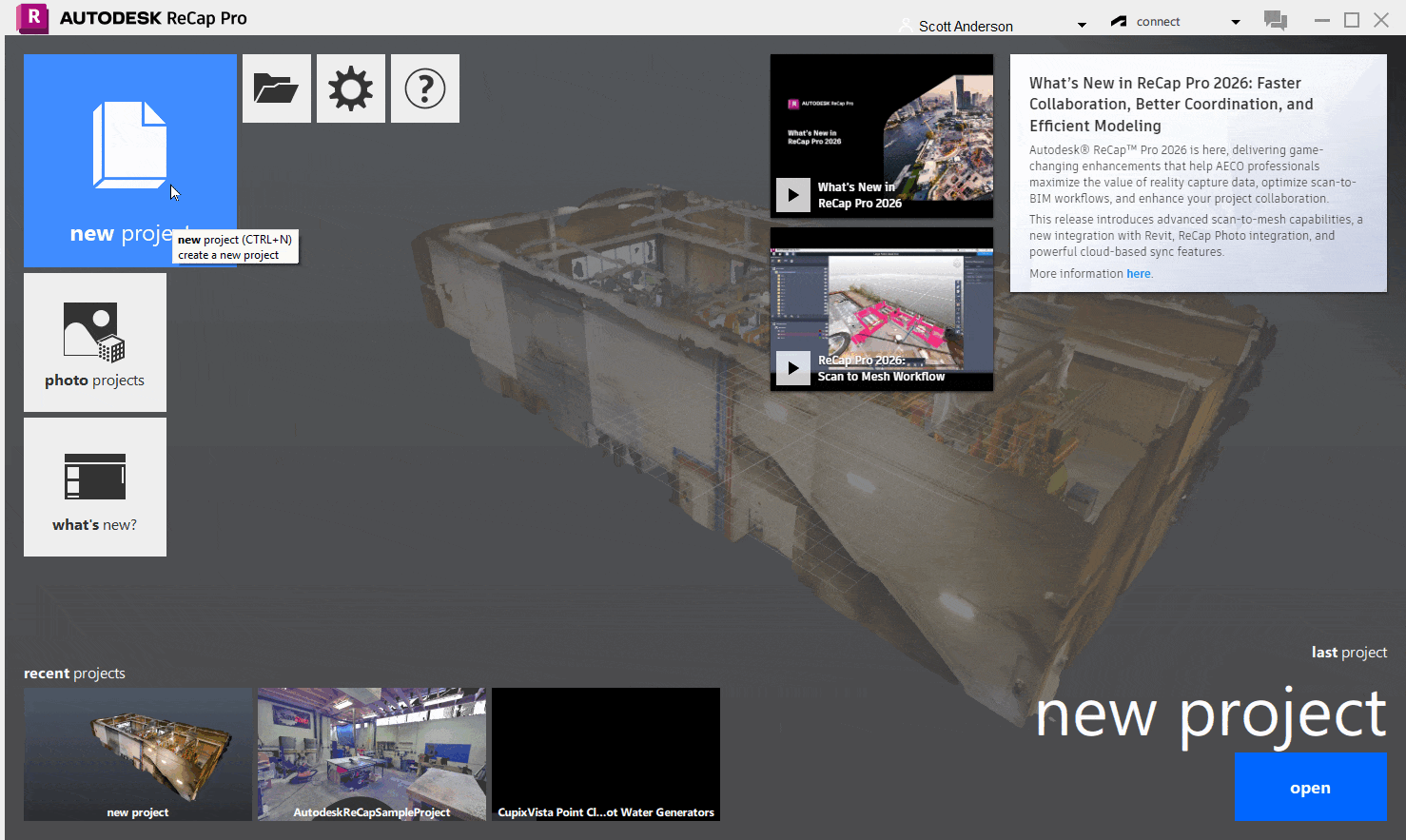Open the 'here' link for more information

[x=1138, y=273]
